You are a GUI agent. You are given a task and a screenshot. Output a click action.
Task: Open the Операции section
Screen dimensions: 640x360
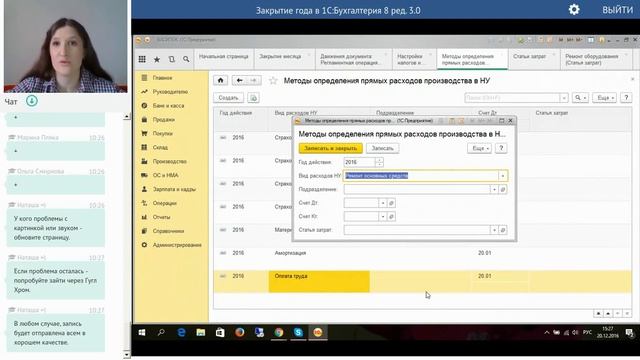point(164,203)
